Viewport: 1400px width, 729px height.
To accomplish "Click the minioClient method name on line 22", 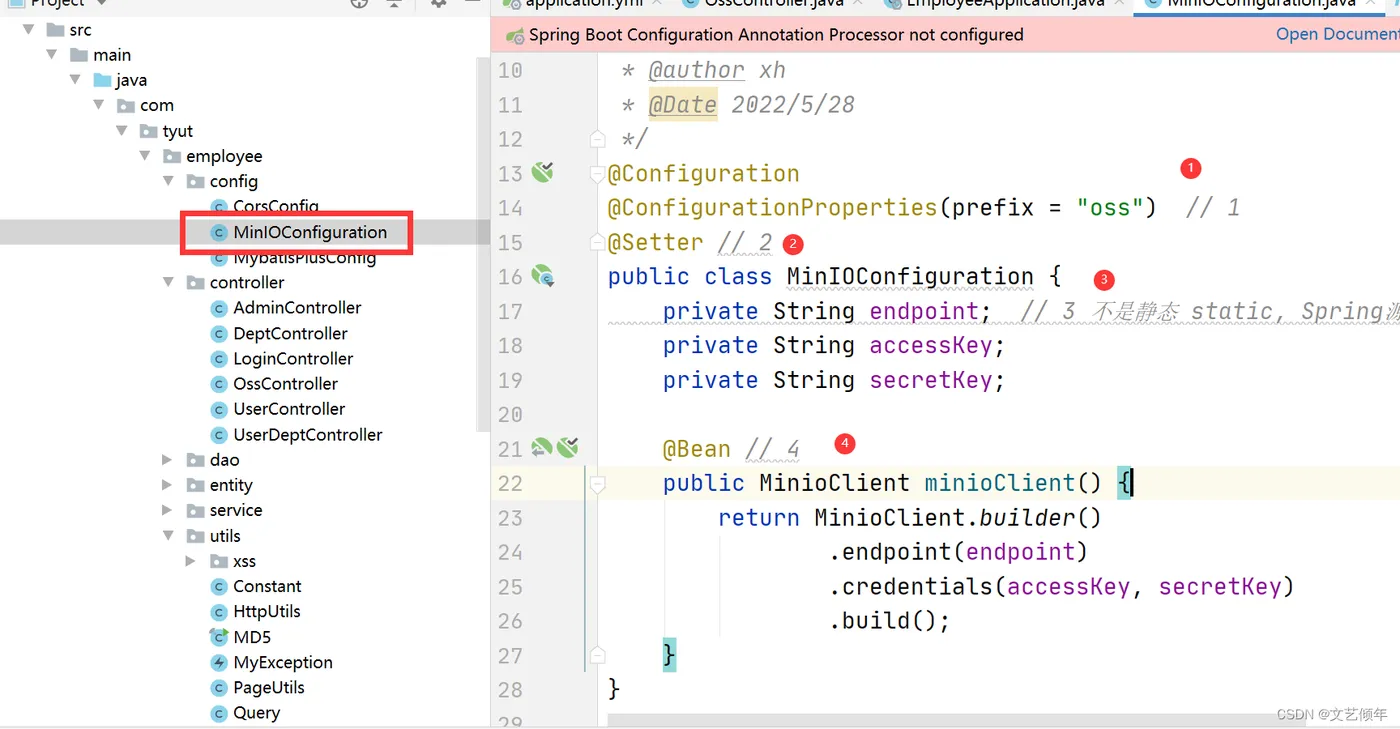I will (x=1000, y=483).
